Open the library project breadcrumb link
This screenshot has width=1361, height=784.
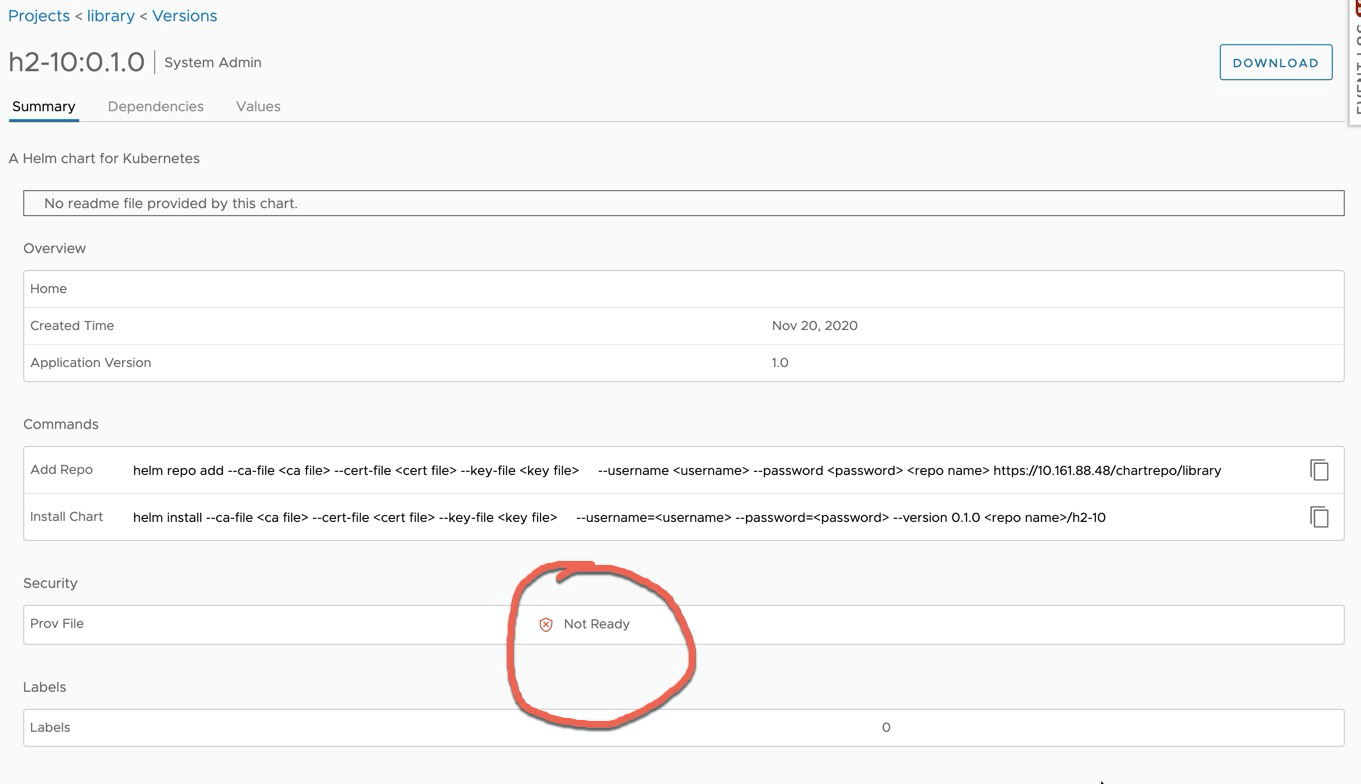click(x=110, y=16)
